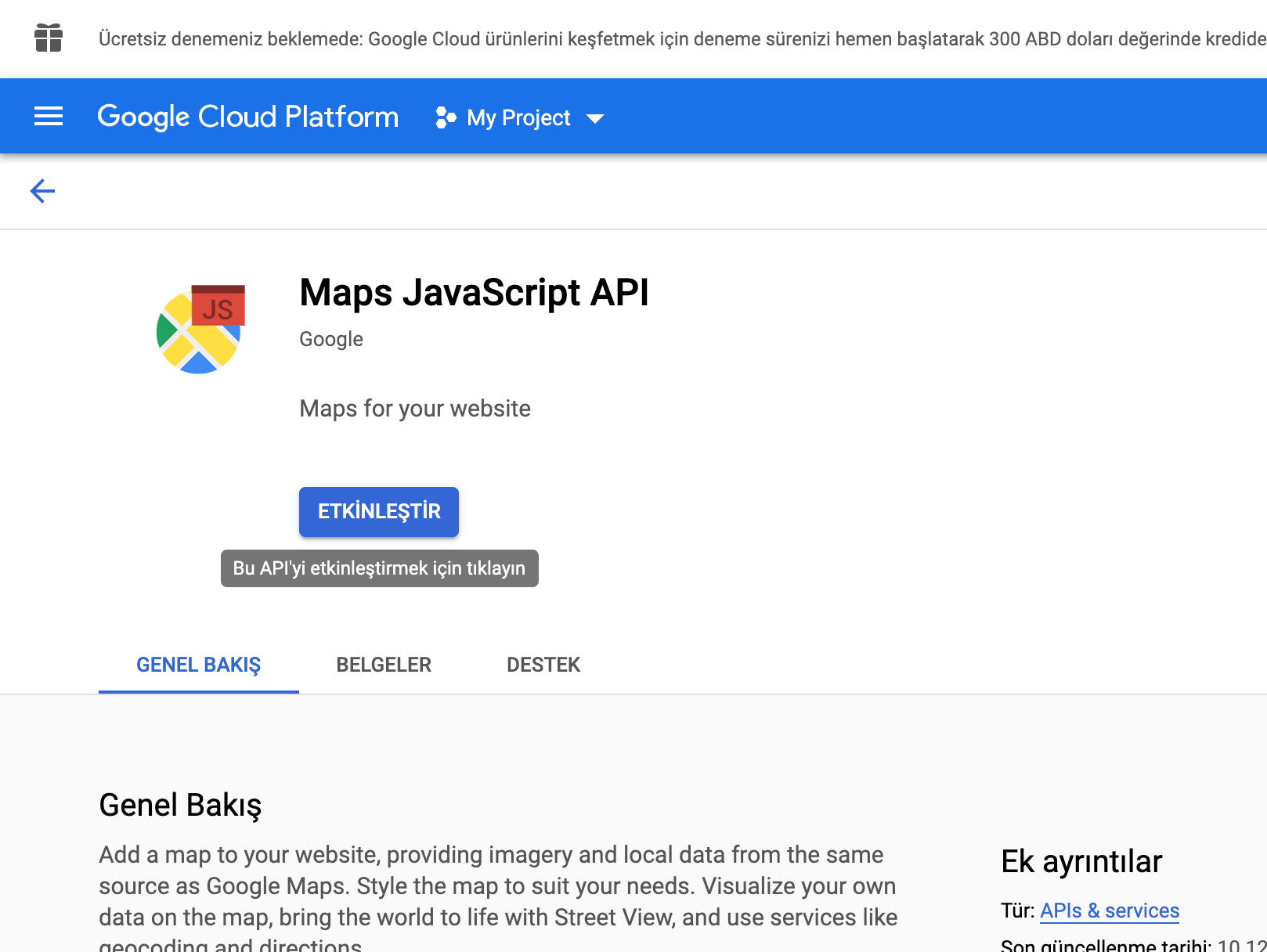Click the Google Cloud Platform logo
The width and height of the screenshot is (1267, 952).
pos(248,117)
